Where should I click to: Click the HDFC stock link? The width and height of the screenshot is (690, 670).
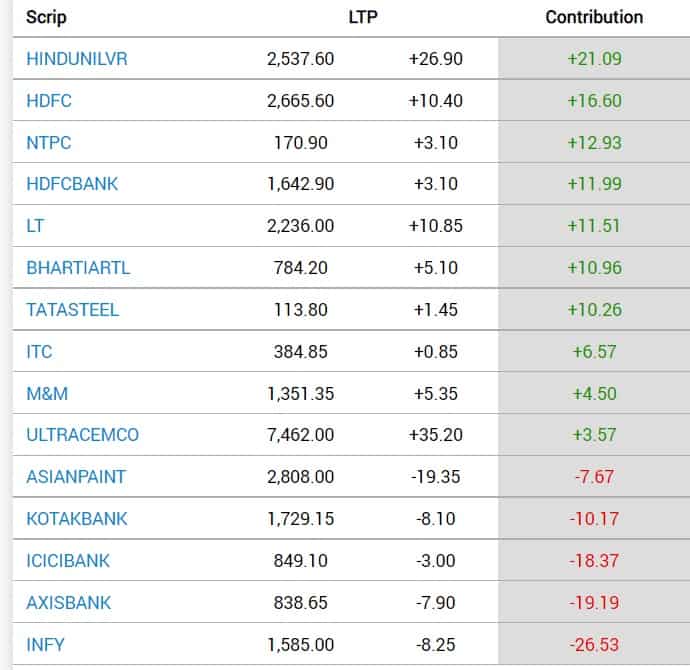click(49, 101)
